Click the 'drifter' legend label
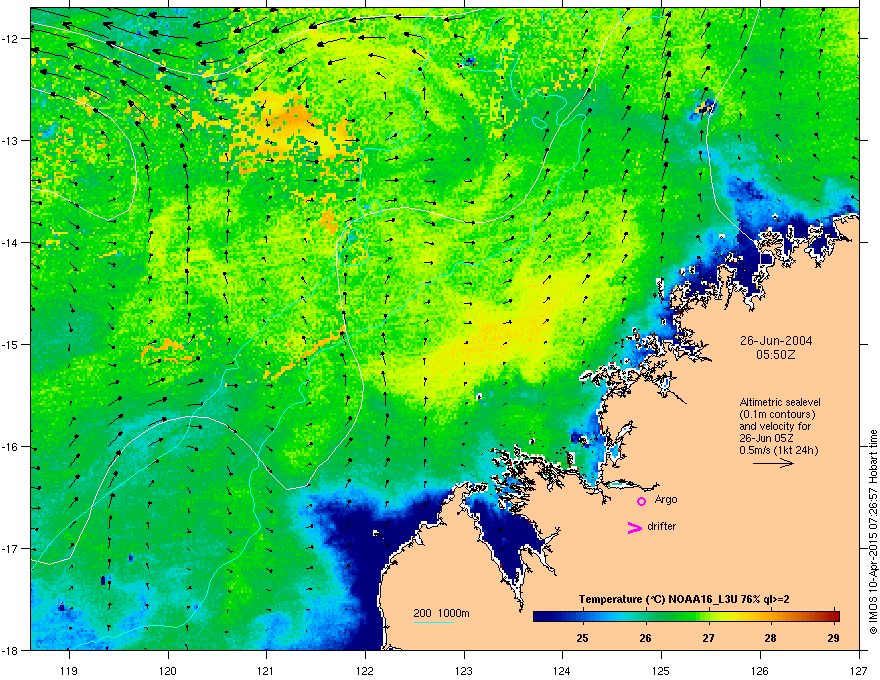 pos(662,526)
